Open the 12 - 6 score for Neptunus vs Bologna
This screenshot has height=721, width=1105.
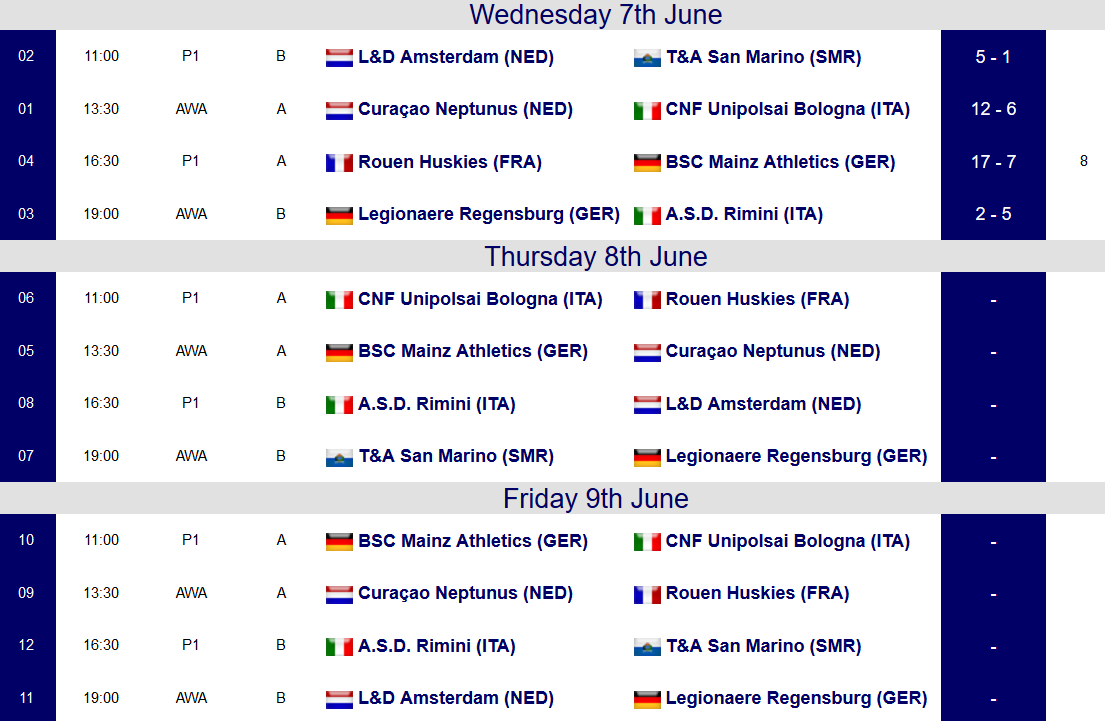point(993,109)
